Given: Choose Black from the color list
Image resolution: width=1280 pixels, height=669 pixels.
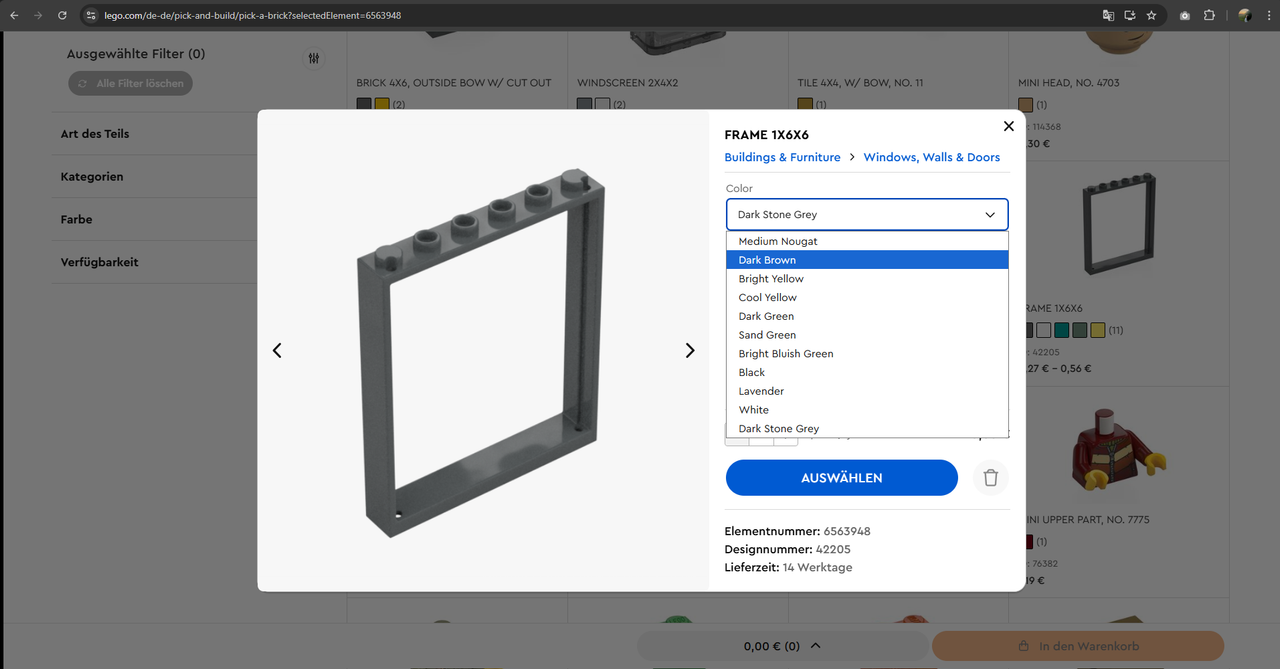Looking at the screenshot, I should pos(867,372).
